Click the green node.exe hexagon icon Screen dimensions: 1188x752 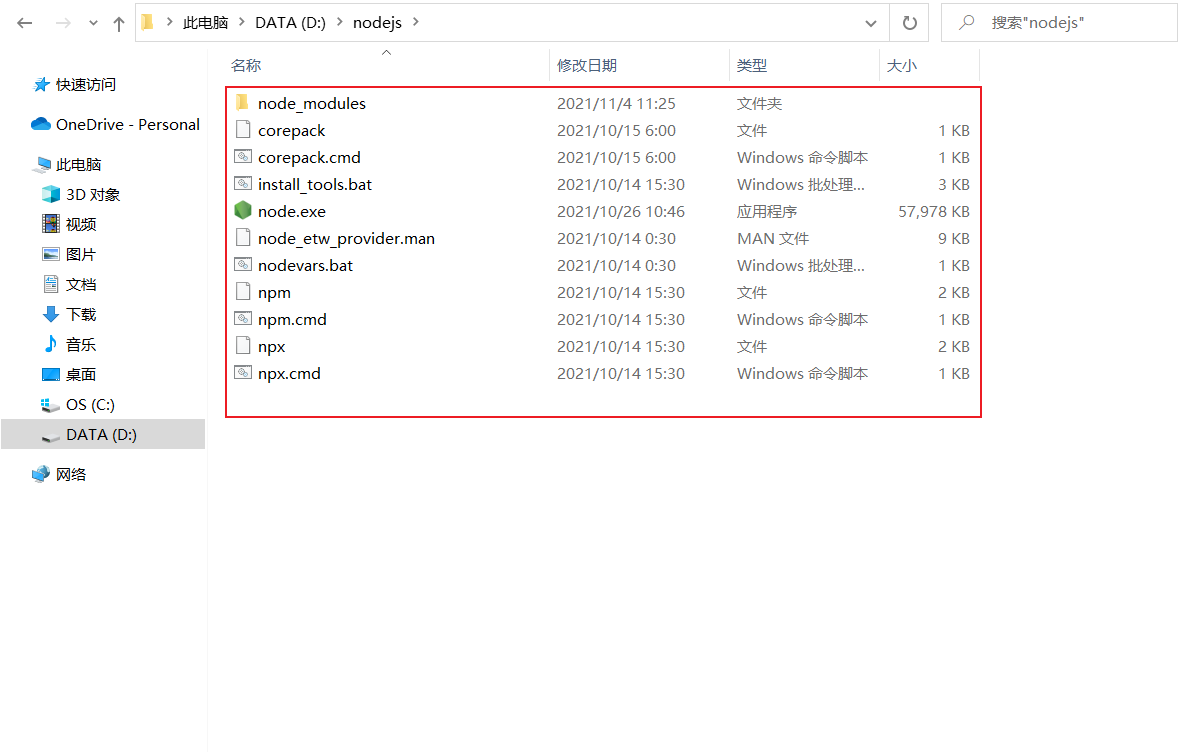[242, 210]
